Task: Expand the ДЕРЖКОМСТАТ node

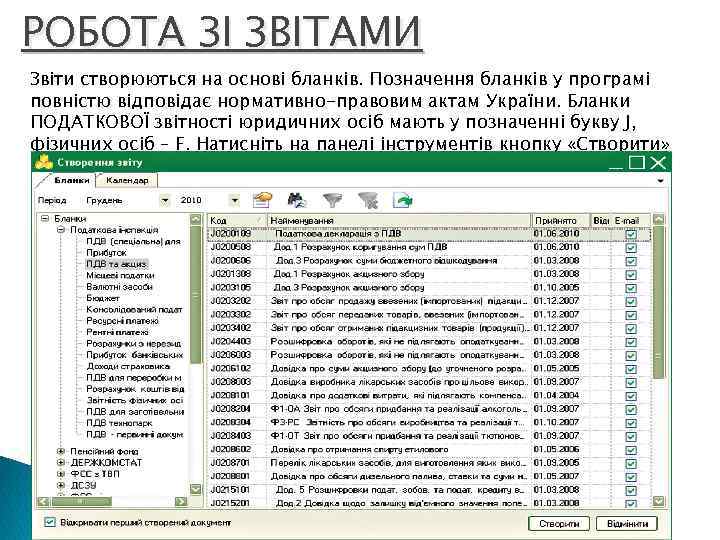Action: click(61, 462)
